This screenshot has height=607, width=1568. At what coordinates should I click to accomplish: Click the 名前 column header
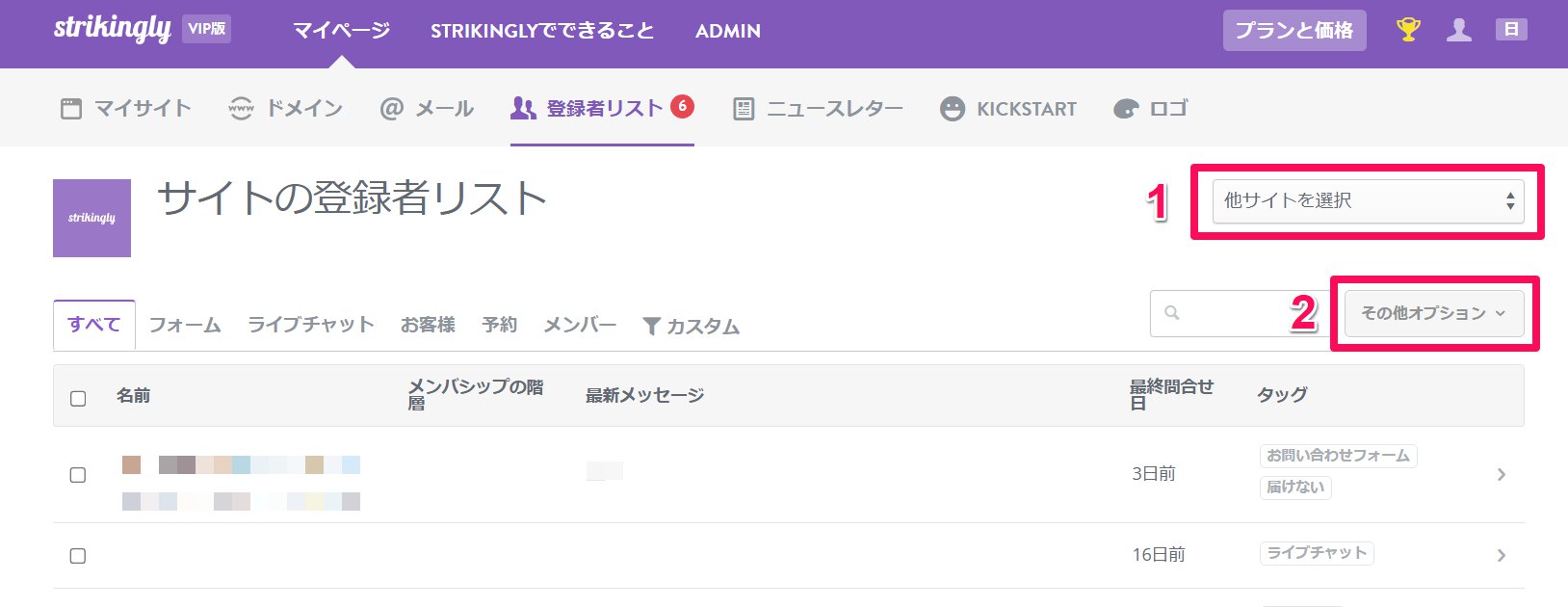(x=133, y=396)
